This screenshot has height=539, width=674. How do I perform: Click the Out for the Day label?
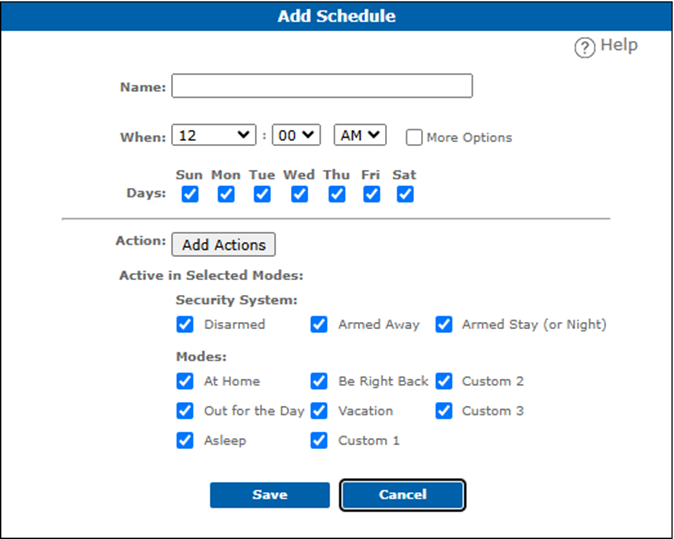point(254,411)
